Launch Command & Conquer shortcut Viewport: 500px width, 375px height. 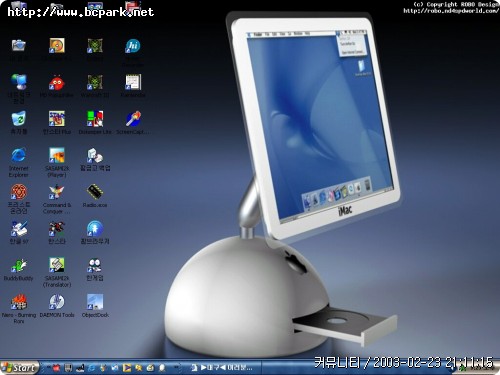[57, 192]
